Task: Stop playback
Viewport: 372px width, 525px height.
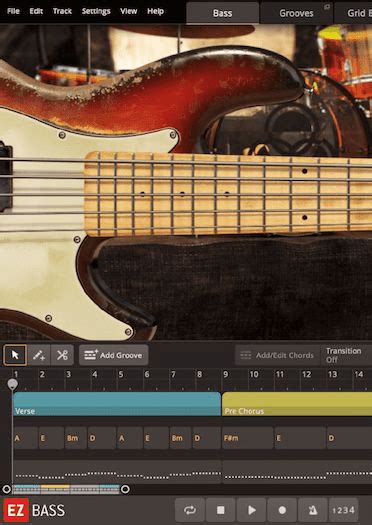Action: pos(220,510)
